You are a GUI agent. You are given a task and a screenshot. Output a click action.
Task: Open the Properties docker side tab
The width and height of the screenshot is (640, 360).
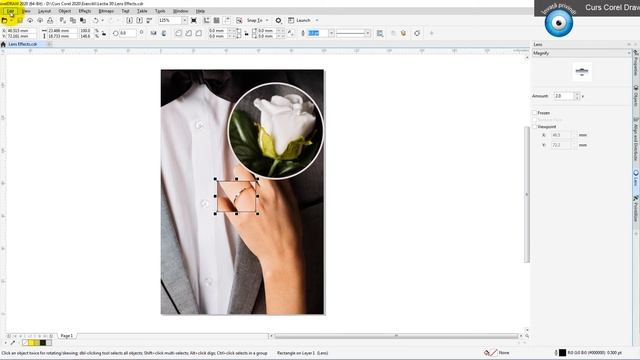636,63
